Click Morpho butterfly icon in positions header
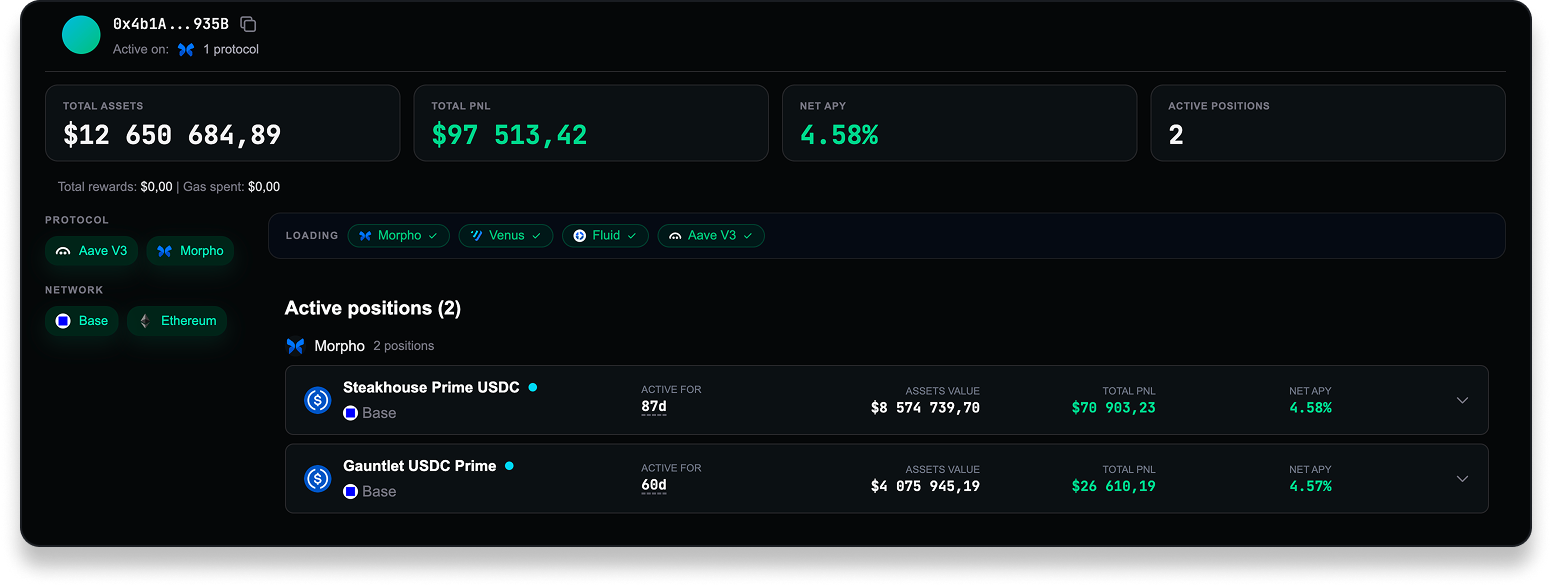The height and width of the screenshot is (587, 1552). [295, 346]
